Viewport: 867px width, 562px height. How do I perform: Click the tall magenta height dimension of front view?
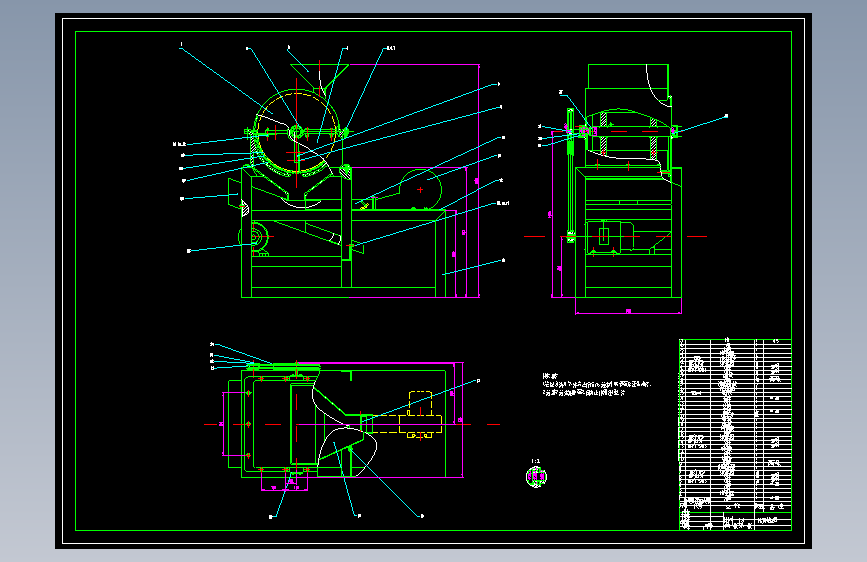point(478,181)
